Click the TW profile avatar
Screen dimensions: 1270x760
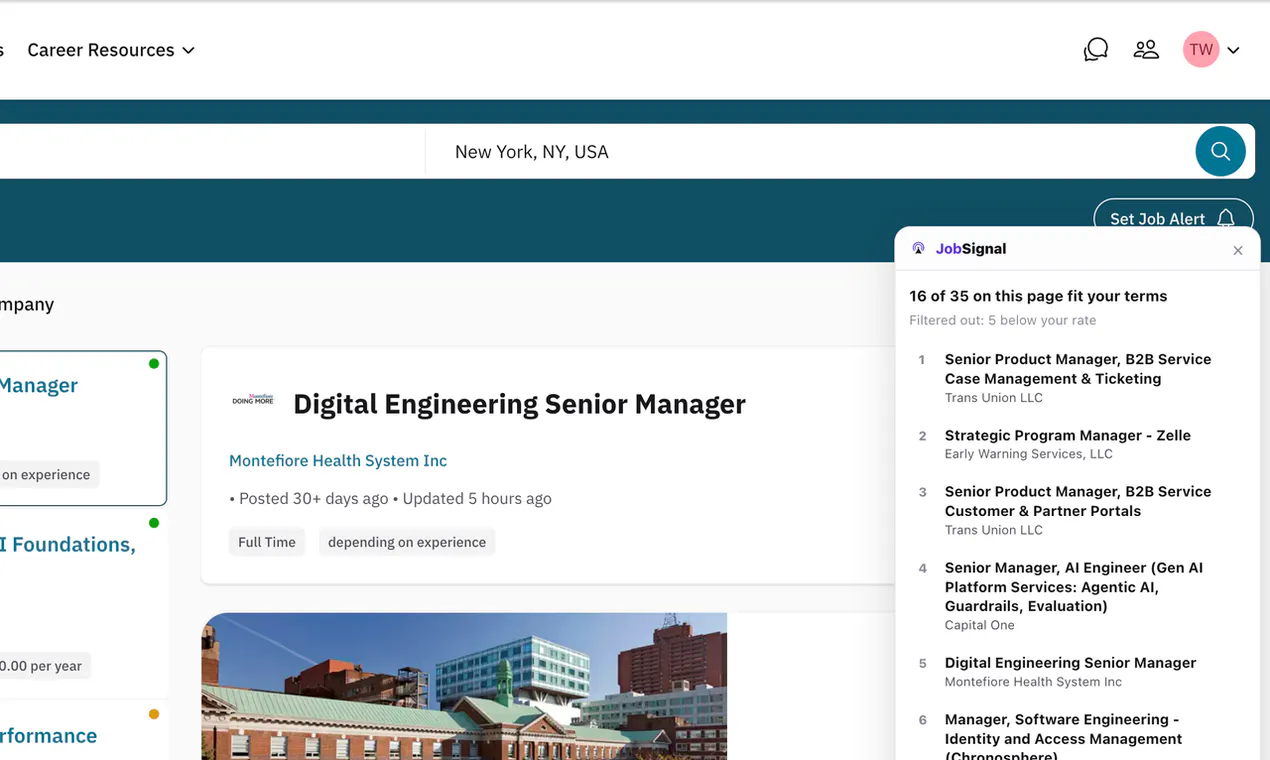(x=1201, y=49)
